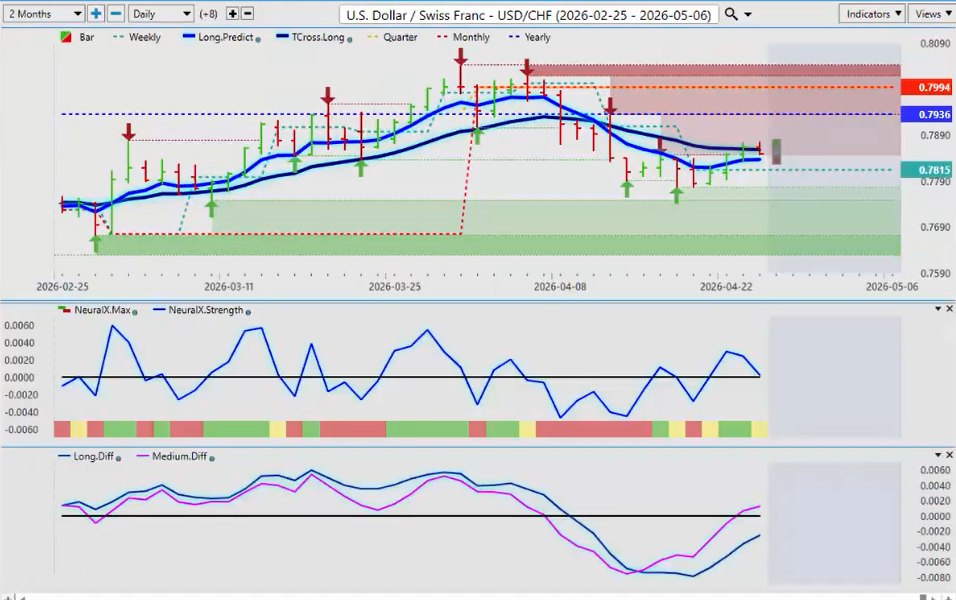Toggle the TCross.Long line in legend

[x=311, y=37]
